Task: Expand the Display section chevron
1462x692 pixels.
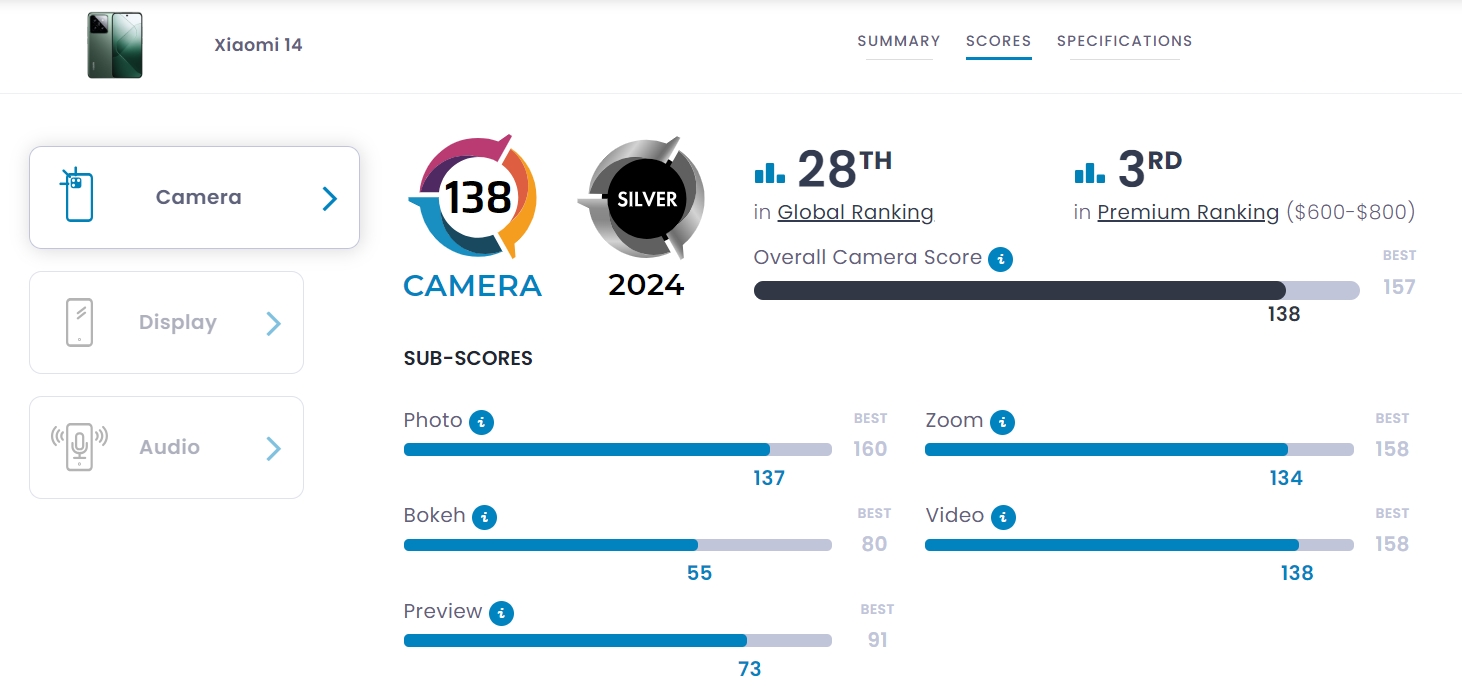Action: click(273, 323)
